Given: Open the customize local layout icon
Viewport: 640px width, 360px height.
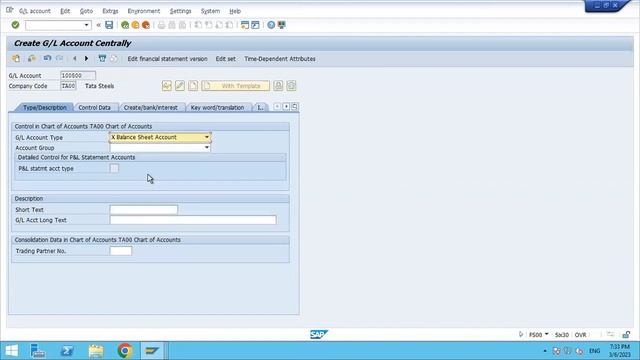Looking at the screenshot, I should (282, 25).
